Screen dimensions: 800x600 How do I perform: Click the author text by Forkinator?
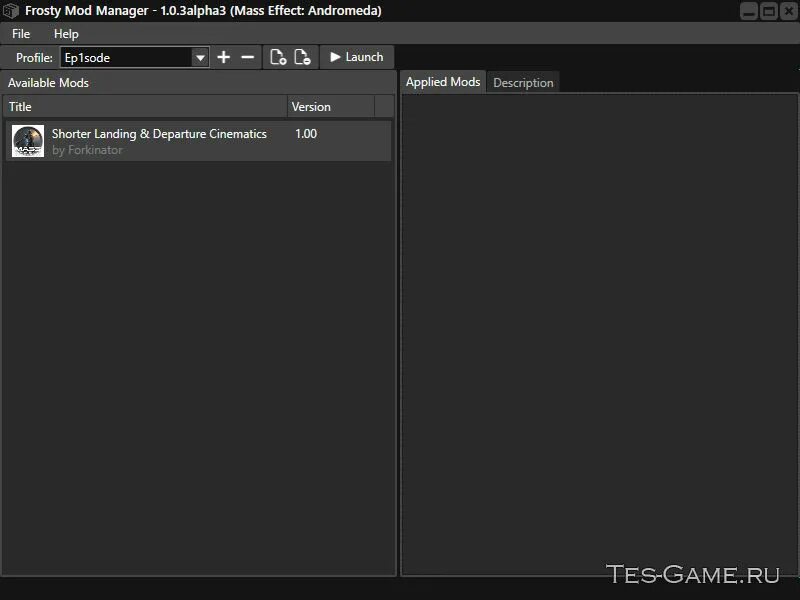coord(87,150)
